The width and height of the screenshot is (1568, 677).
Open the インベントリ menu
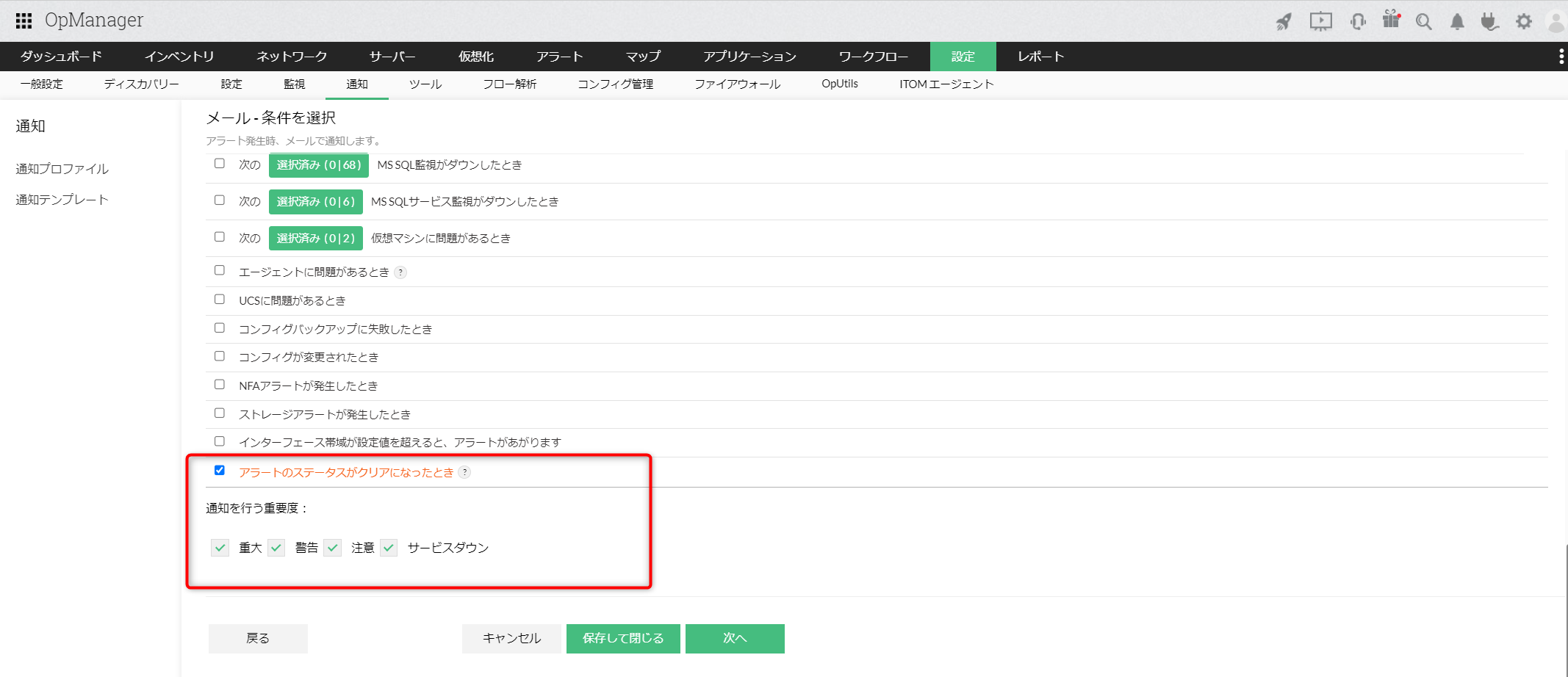point(179,57)
